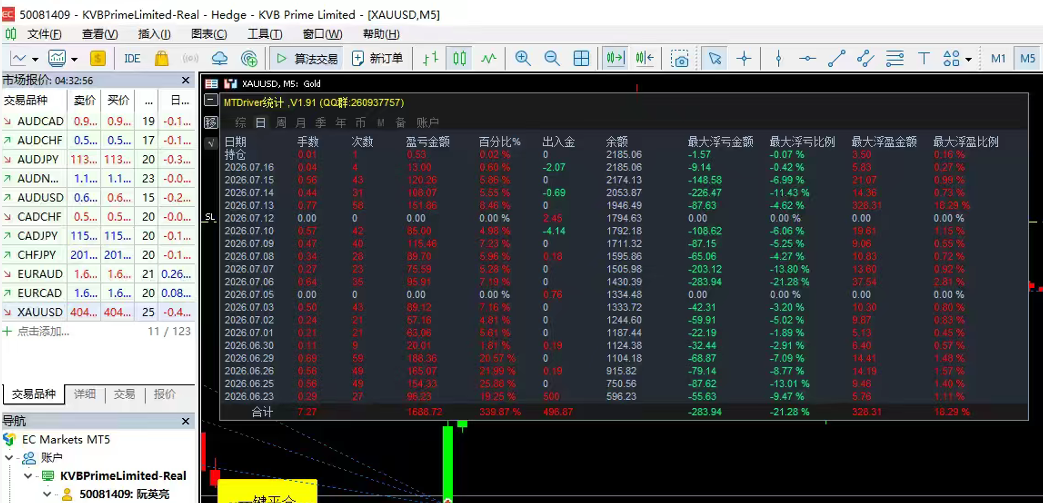Open the MQL5 IDE editor
The image size is (1043, 503).
coord(132,59)
